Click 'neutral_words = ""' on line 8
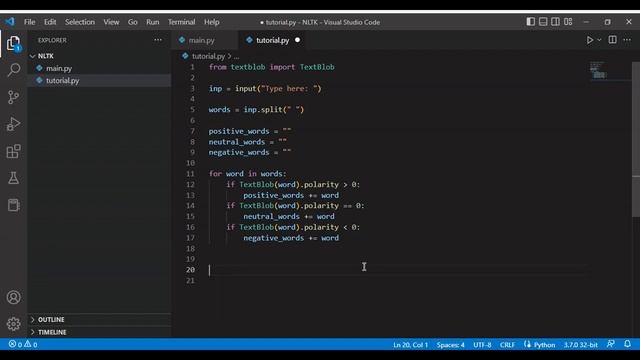The image size is (640, 360). coord(248,142)
